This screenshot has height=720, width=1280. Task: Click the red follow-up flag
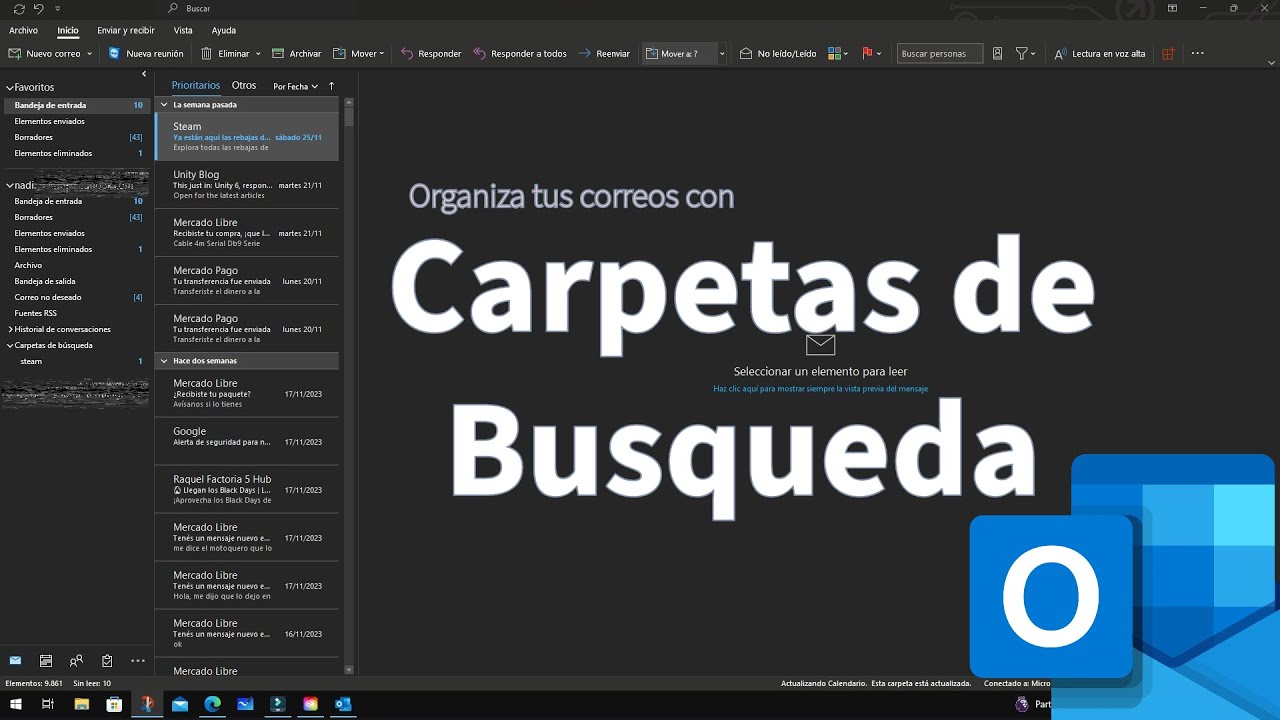pyautogui.click(x=867, y=54)
